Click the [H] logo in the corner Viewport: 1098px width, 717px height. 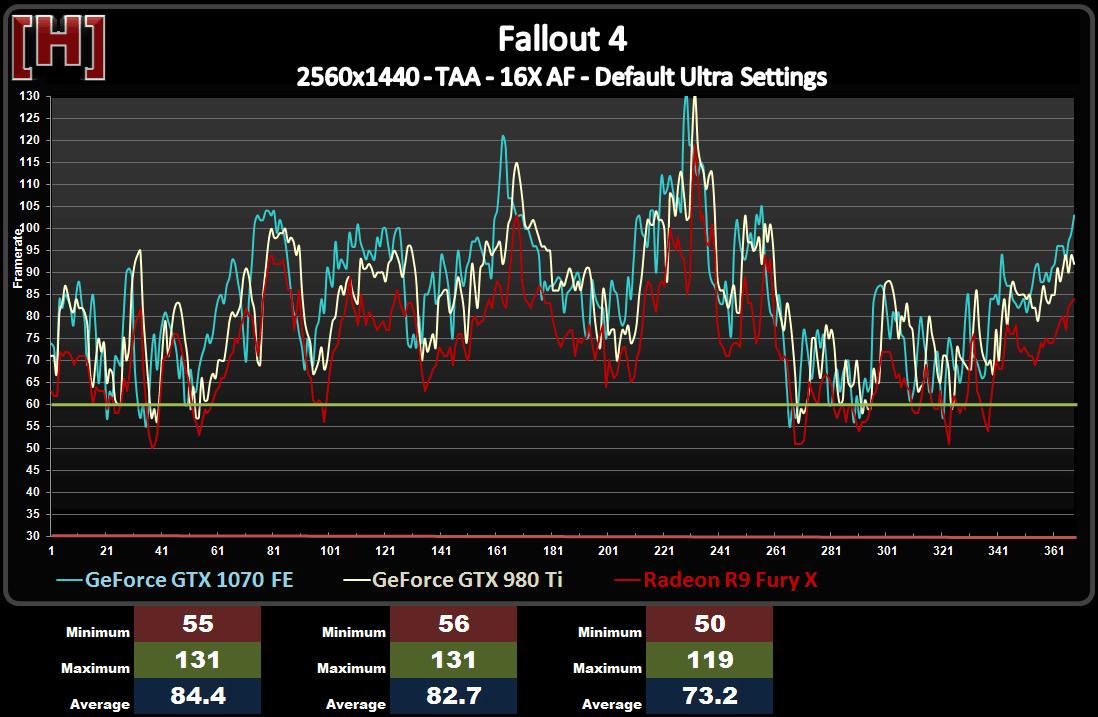pyautogui.click(x=59, y=48)
